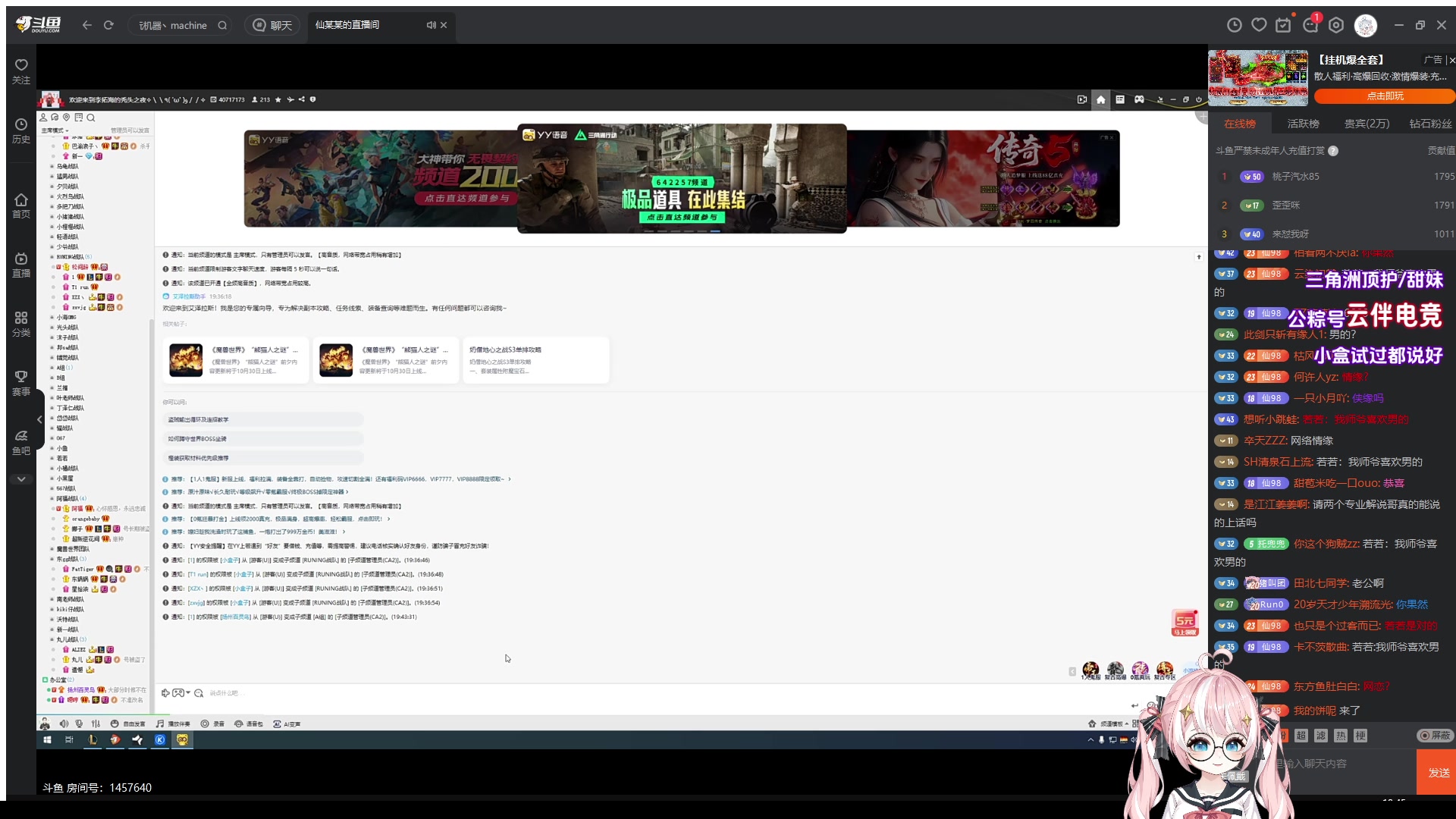Open 历史 history in the sidebar
1456x819 pixels.
(x=21, y=130)
